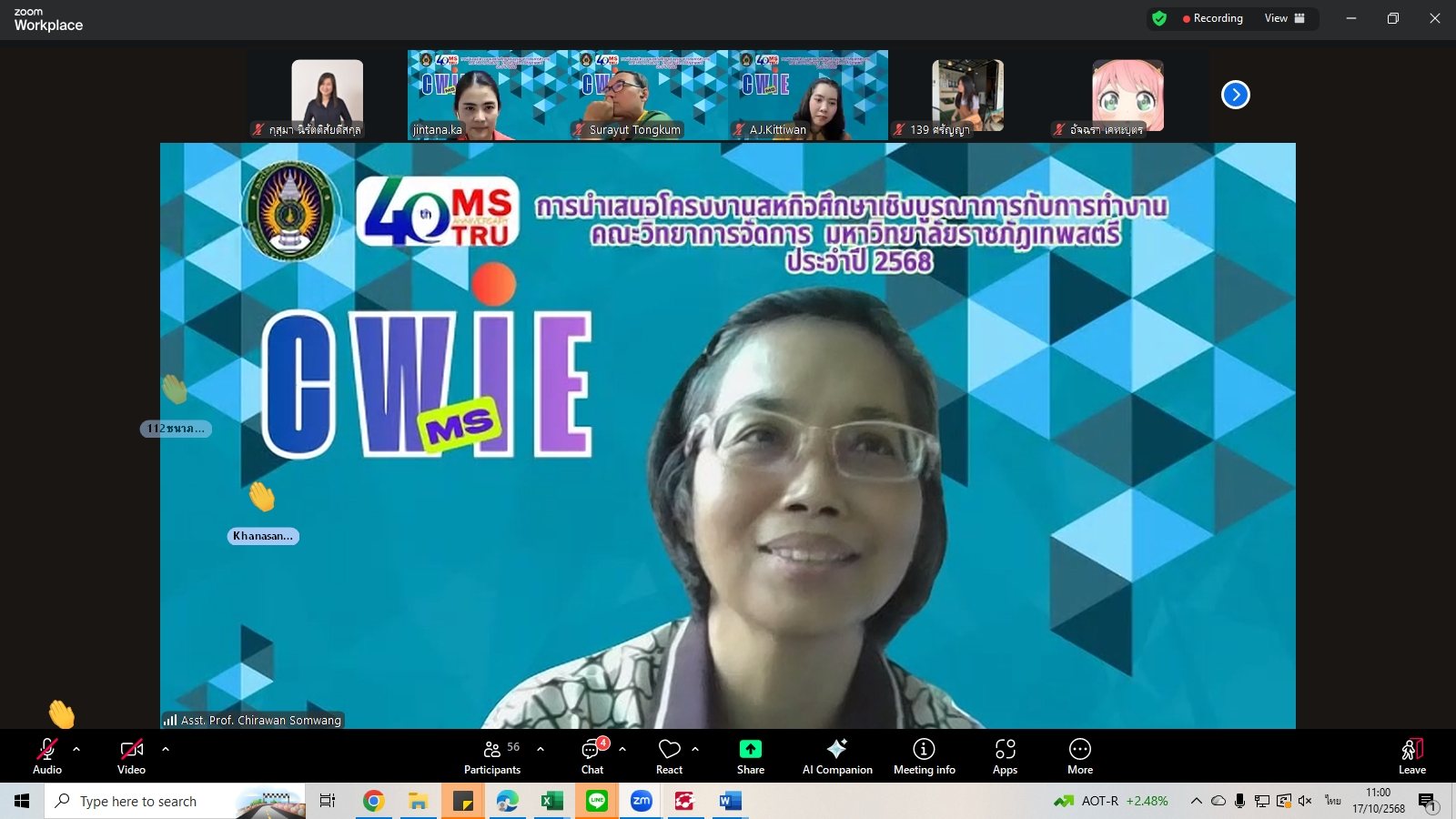Screen dimensions: 1456x819
Task: Open the Apps panel
Action: 1005,756
